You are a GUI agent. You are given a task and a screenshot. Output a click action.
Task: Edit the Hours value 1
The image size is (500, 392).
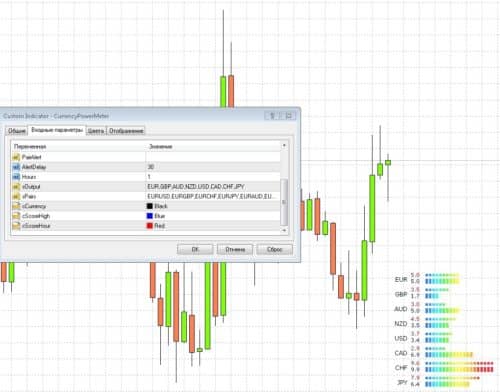(213, 177)
